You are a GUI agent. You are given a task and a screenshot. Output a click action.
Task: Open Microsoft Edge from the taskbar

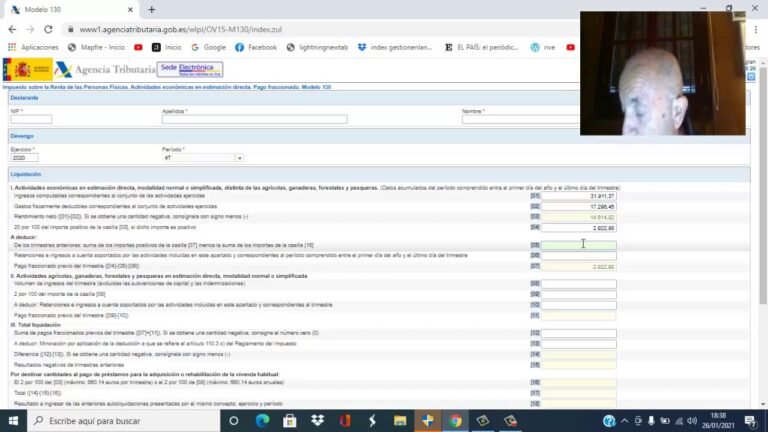click(262, 421)
